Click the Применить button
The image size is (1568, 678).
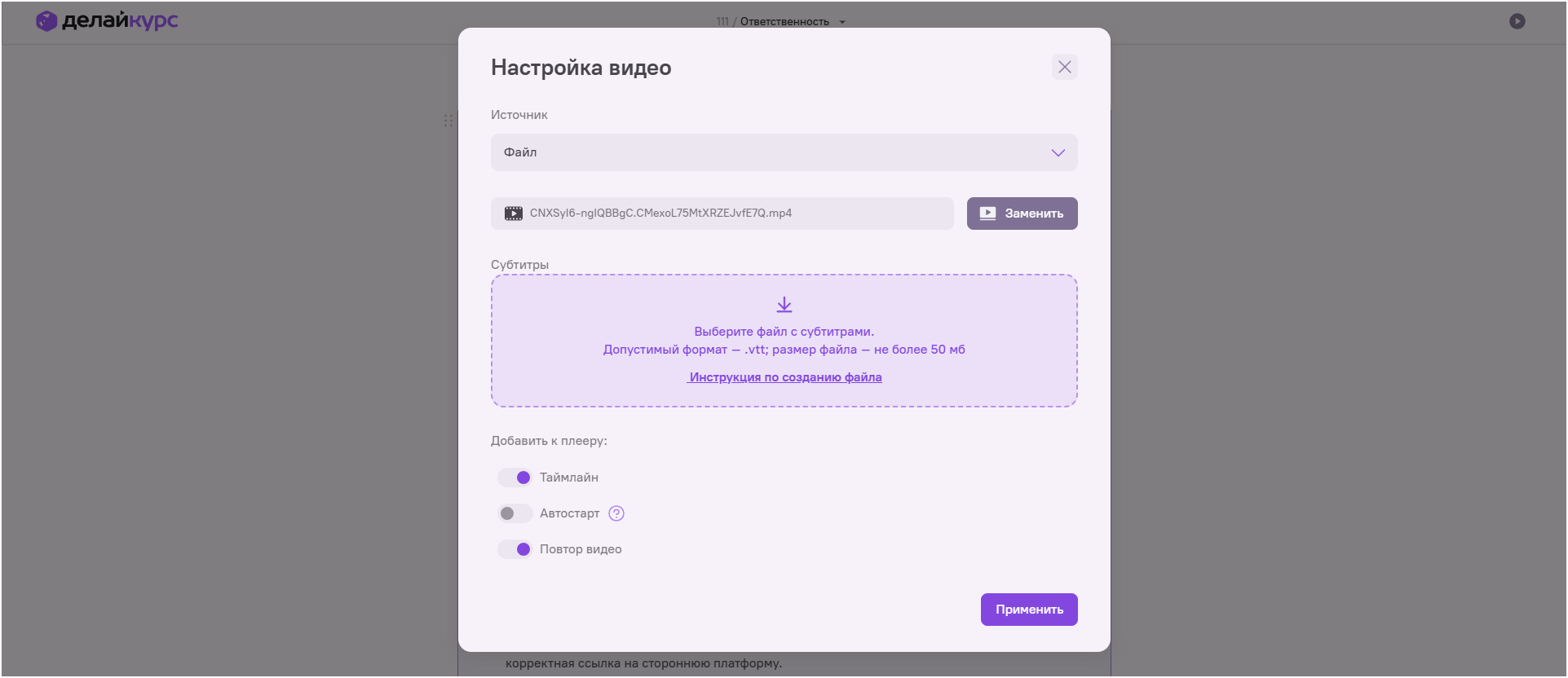pos(1029,610)
